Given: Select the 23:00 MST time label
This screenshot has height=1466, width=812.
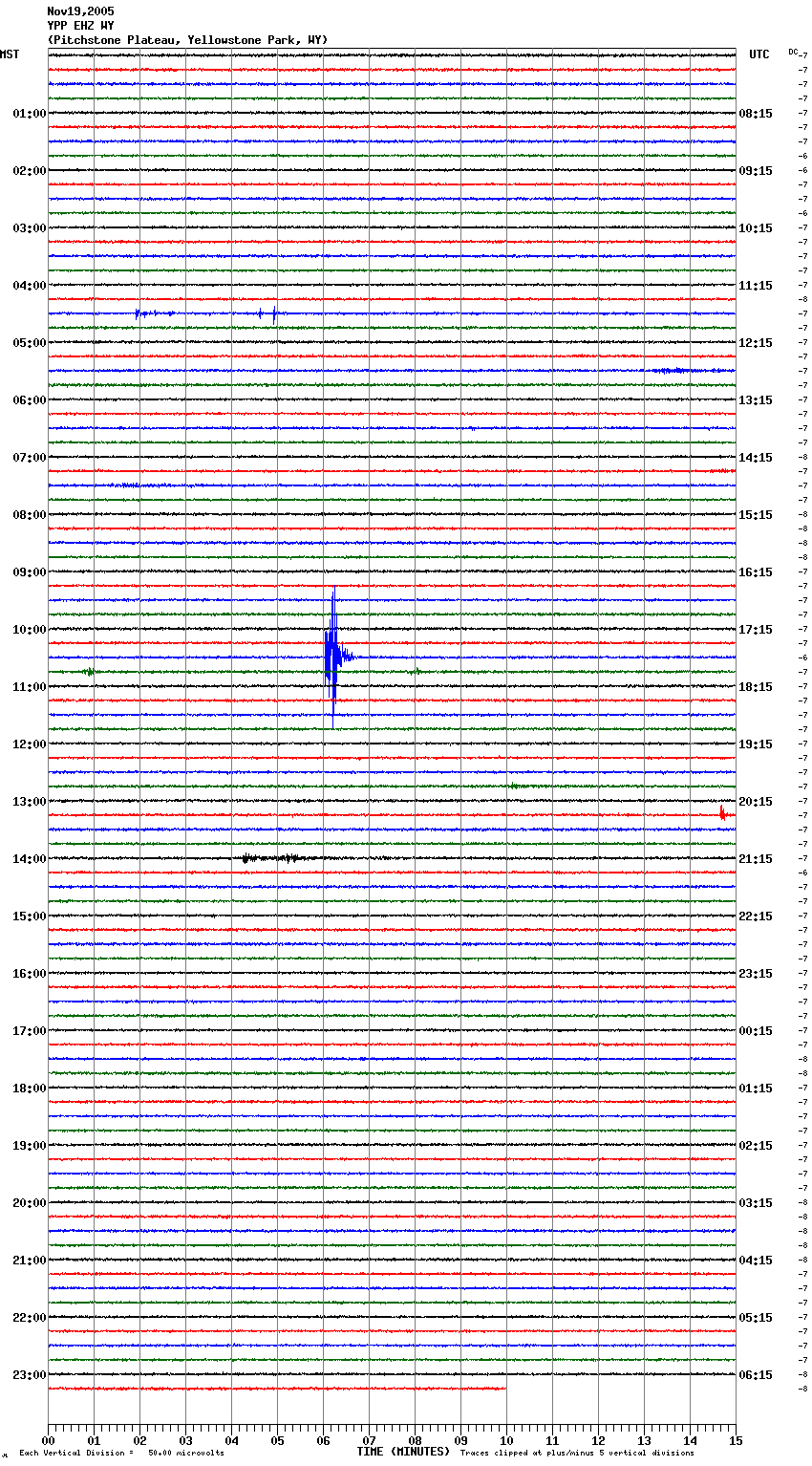Looking at the screenshot, I should pyautogui.click(x=30, y=1375).
